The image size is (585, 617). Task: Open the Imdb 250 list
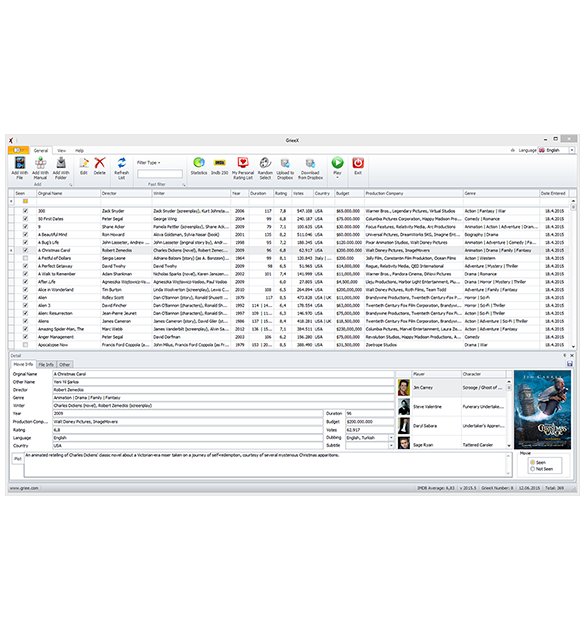pos(220,162)
